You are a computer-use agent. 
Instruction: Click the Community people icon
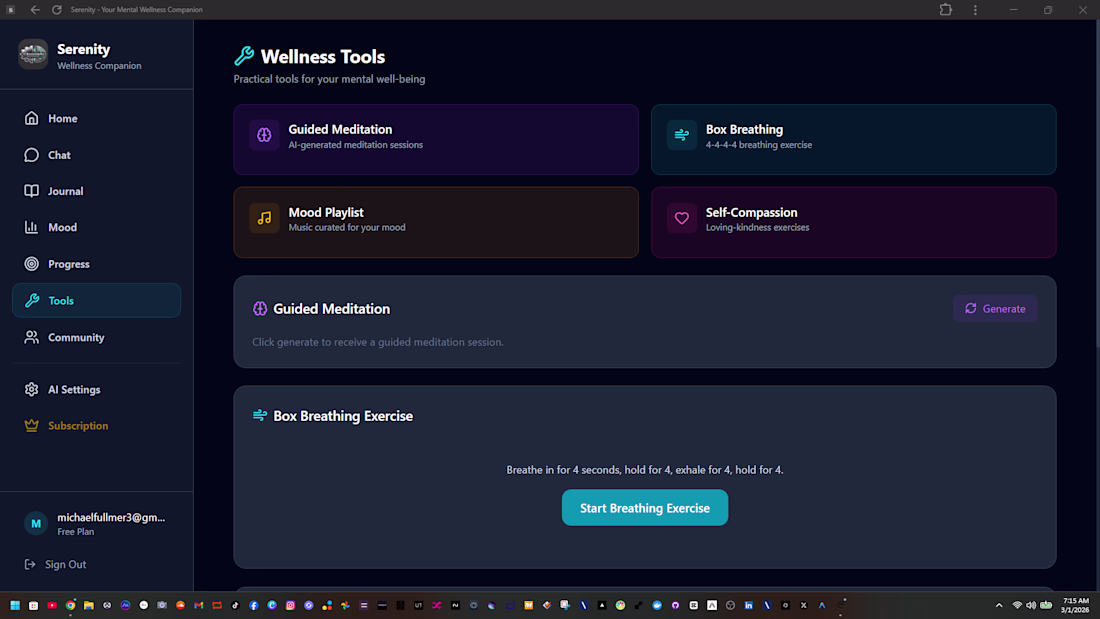tap(32, 338)
